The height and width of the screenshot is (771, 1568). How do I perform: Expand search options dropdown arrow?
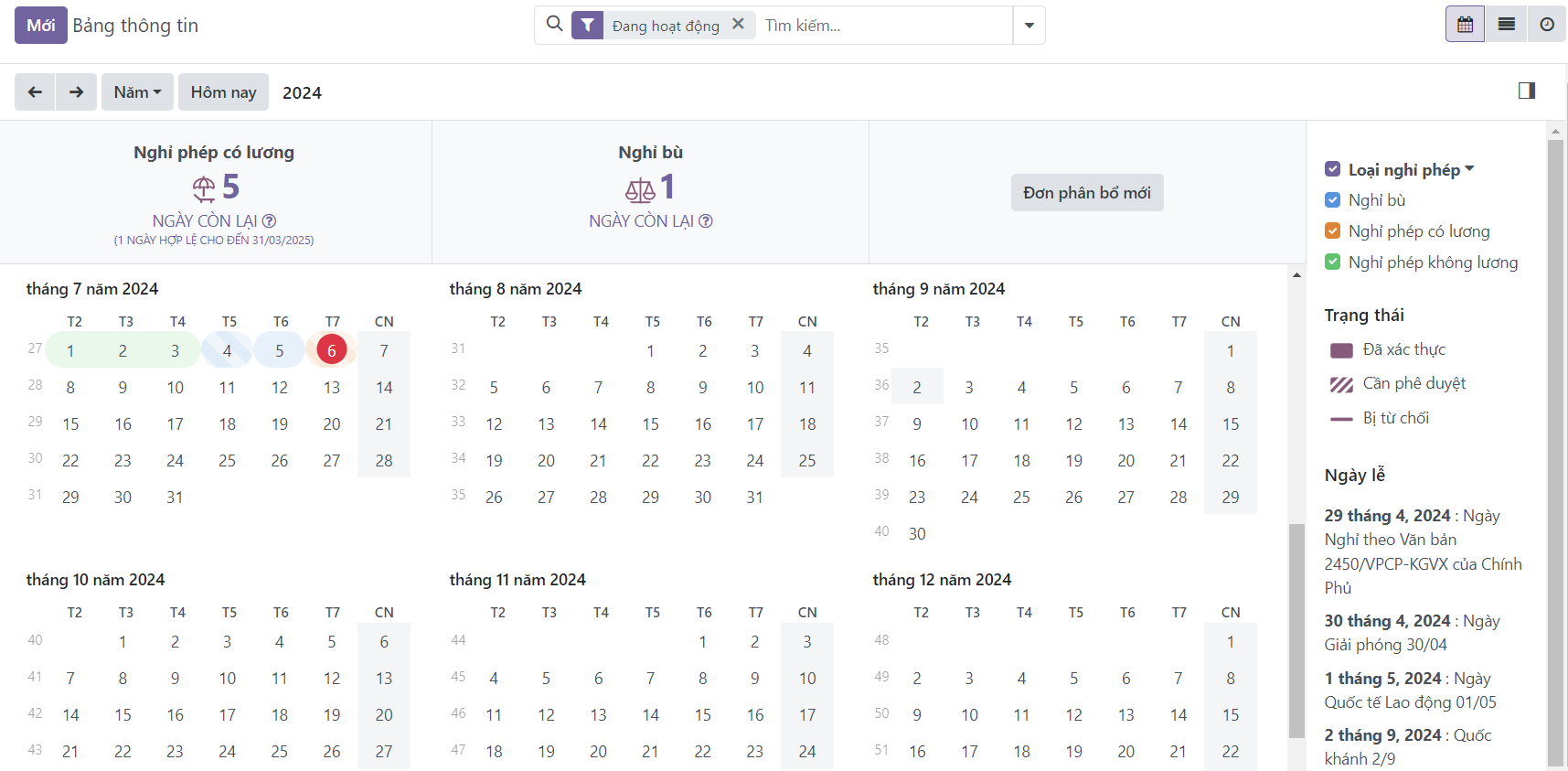point(1029,26)
